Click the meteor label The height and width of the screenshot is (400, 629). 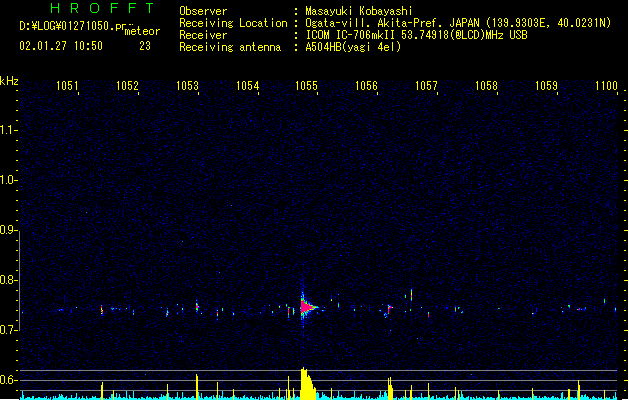point(142,31)
